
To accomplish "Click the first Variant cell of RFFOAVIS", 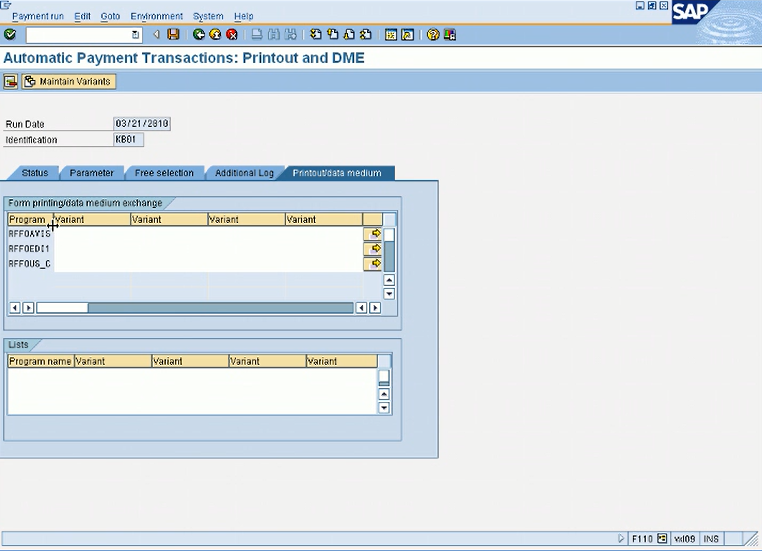I will pos(92,234).
